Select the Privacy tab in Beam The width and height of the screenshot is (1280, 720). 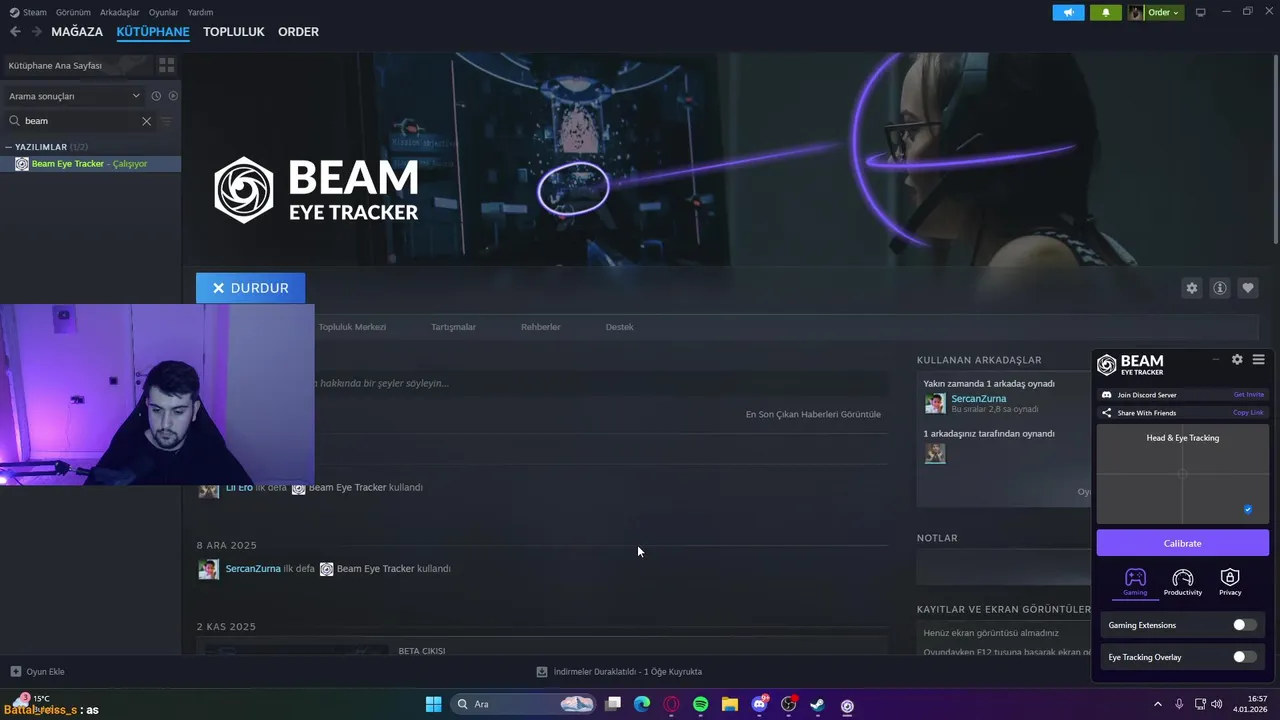pyautogui.click(x=1230, y=582)
